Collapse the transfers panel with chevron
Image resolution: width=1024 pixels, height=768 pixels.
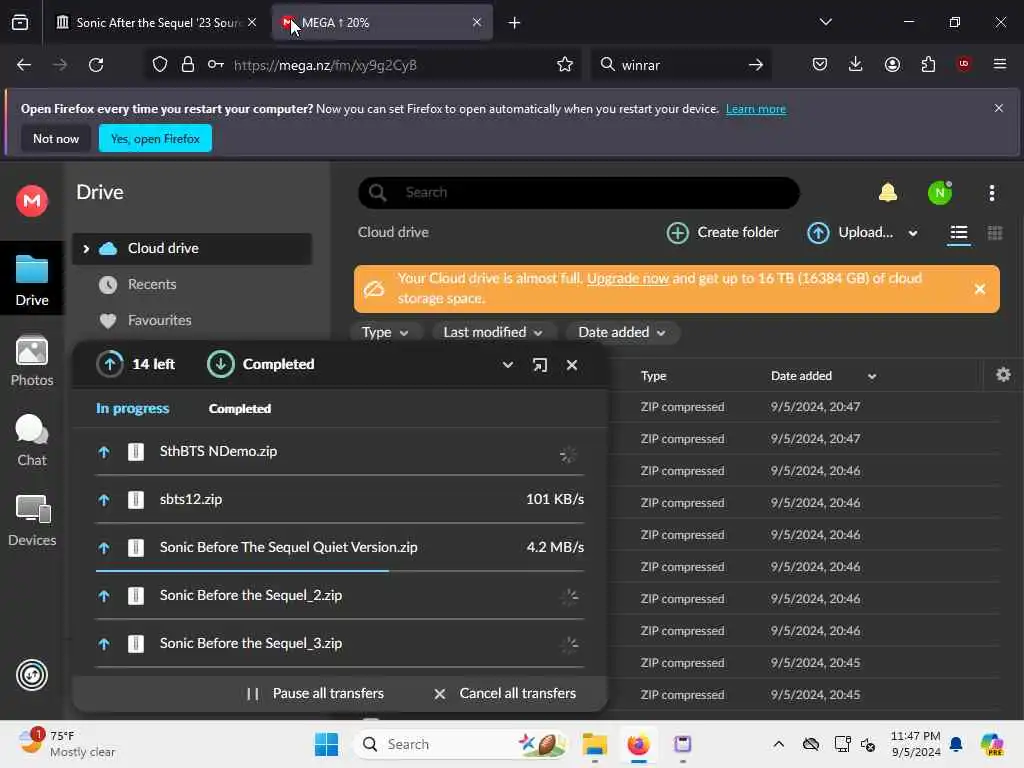(x=507, y=365)
